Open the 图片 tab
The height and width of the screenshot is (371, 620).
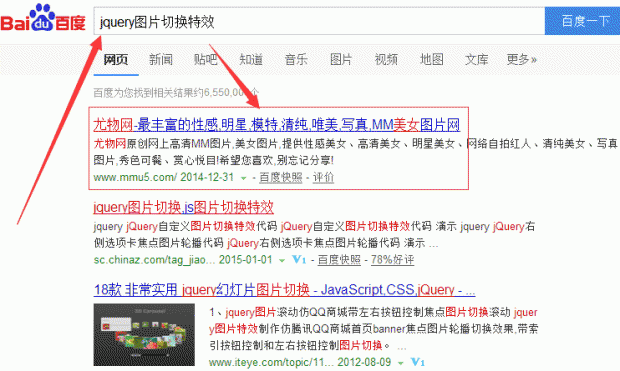(341, 60)
